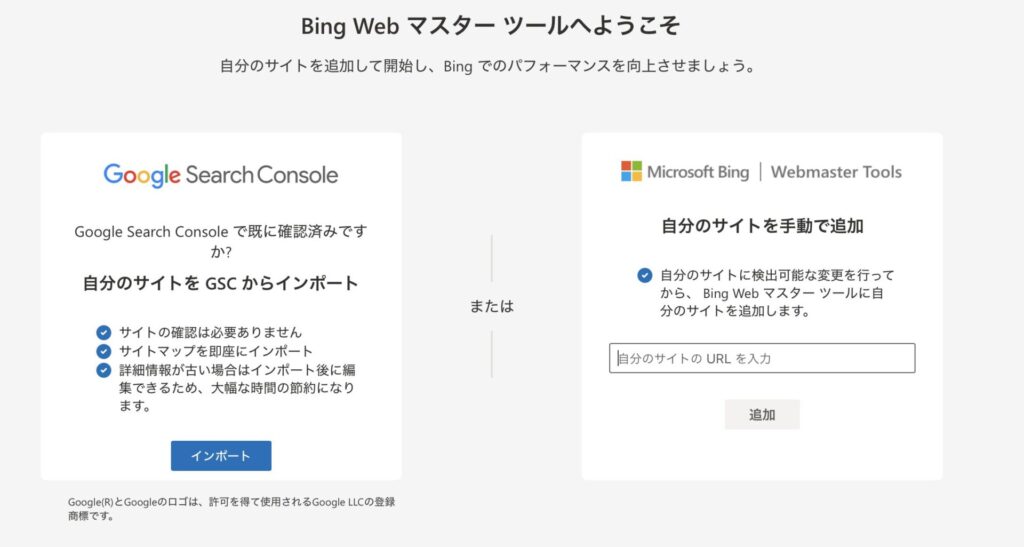Screen dimensions: 1024x547
Task: Click the 自分のサイトを手動で追加 heading
Action: [x=762, y=226]
